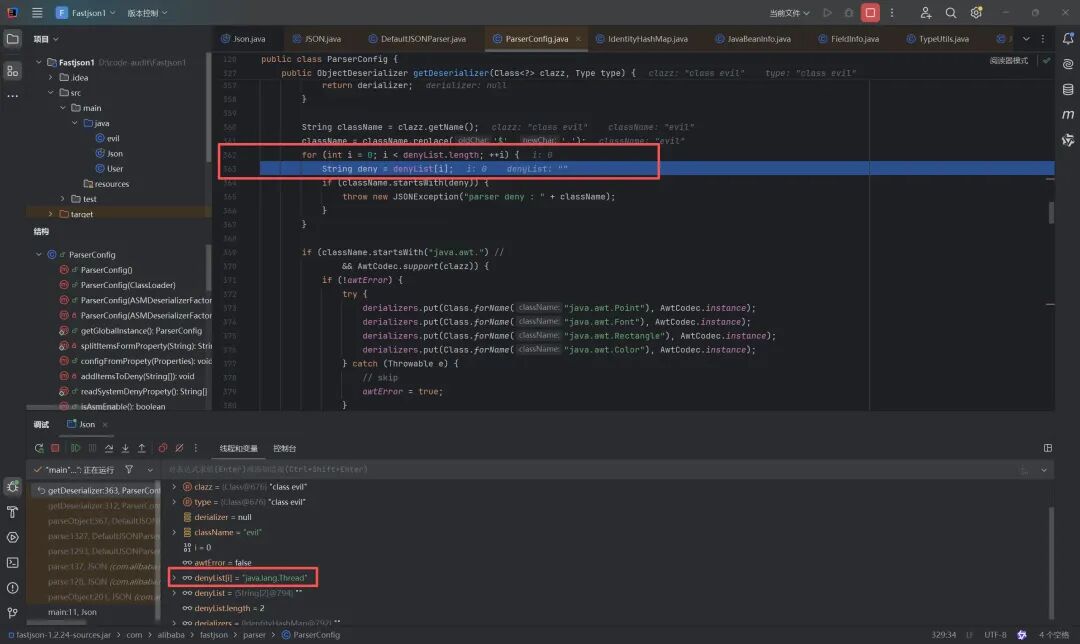Rerun the Json debug session
This screenshot has height=644, width=1080.
click(x=39, y=448)
